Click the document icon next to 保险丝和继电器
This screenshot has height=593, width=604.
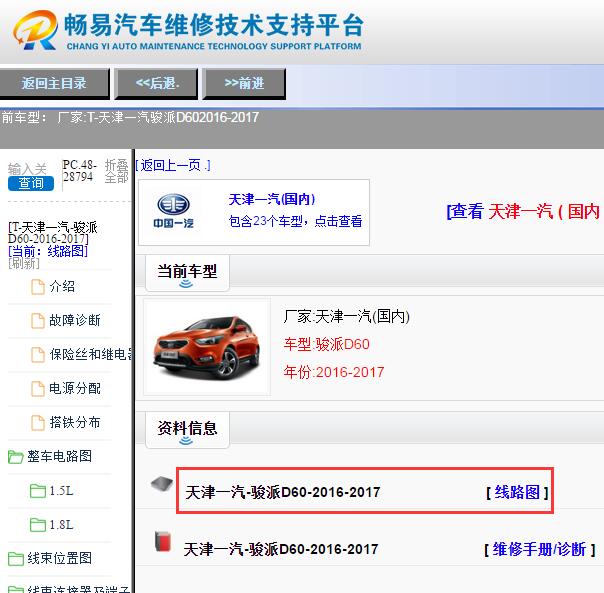(x=37, y=354)
